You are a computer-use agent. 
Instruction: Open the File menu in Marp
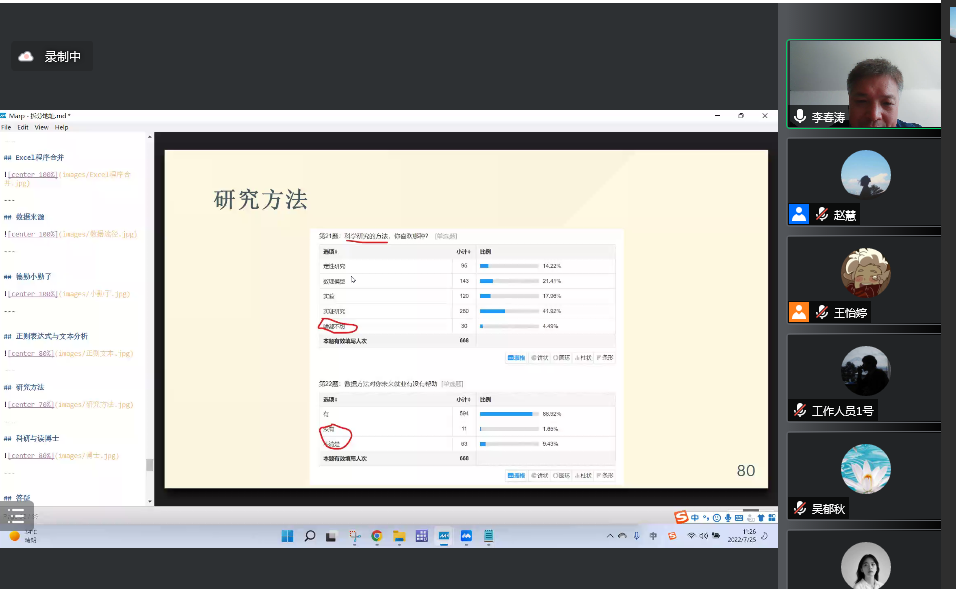pos(6,127)
